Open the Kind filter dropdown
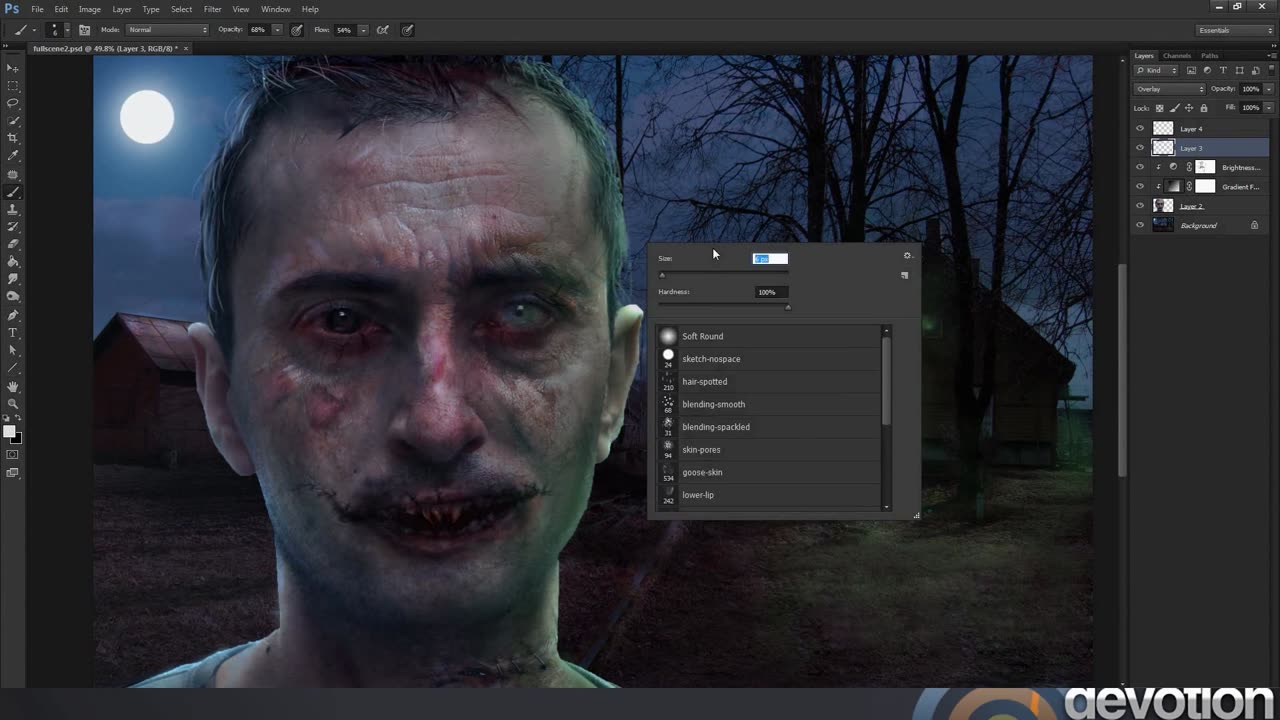Screen dimensions: 1280x720 point(1158,71)
